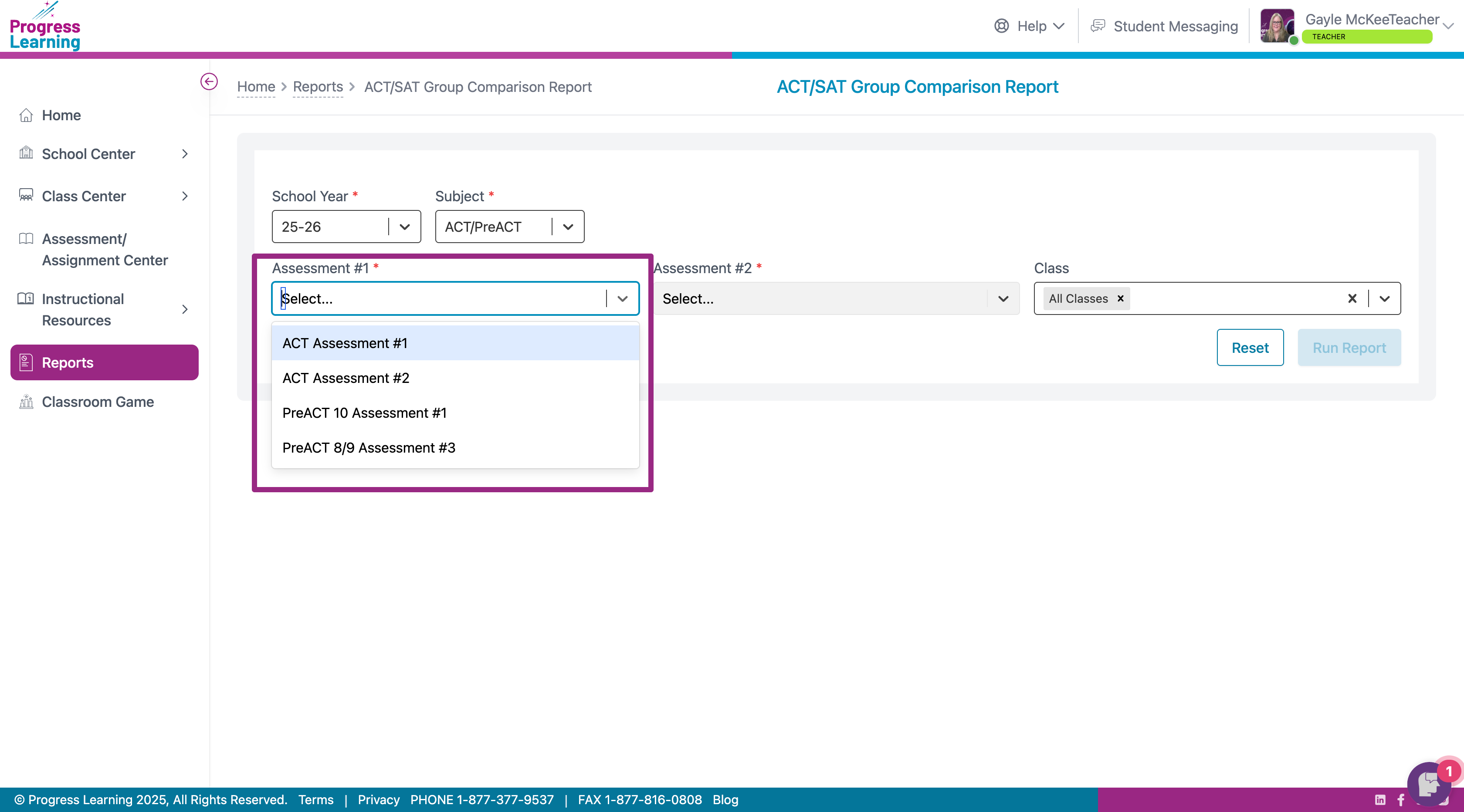Click the Facebook icon in footer
Image resolution: width=1464 pixels, height=812 pixels.
point(1400,799)
